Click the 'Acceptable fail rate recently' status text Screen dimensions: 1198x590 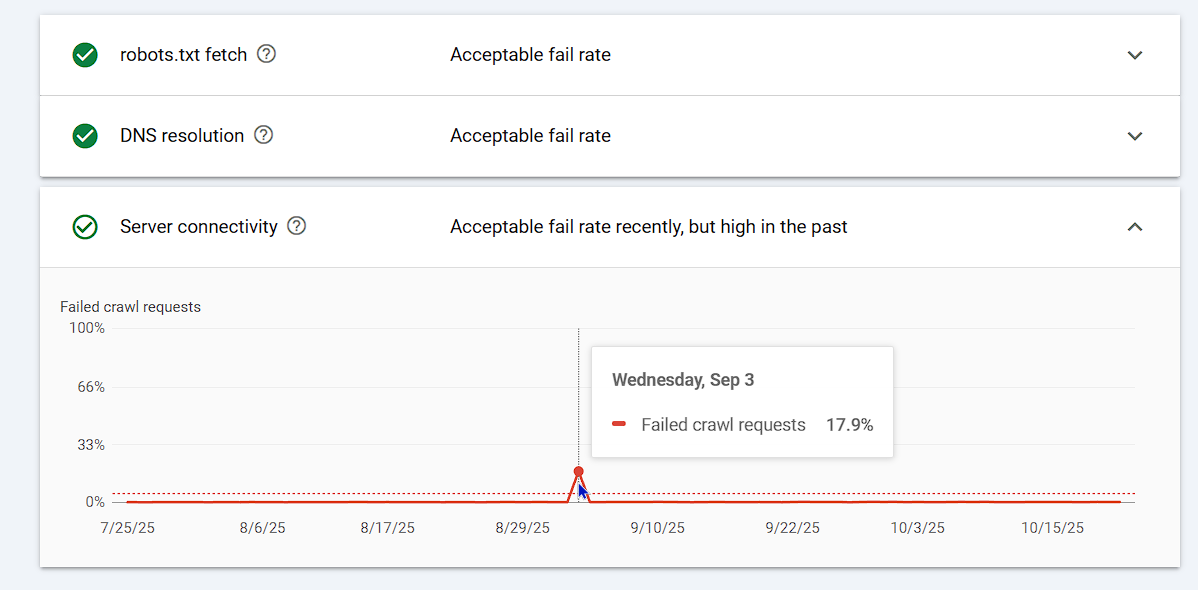648,227
